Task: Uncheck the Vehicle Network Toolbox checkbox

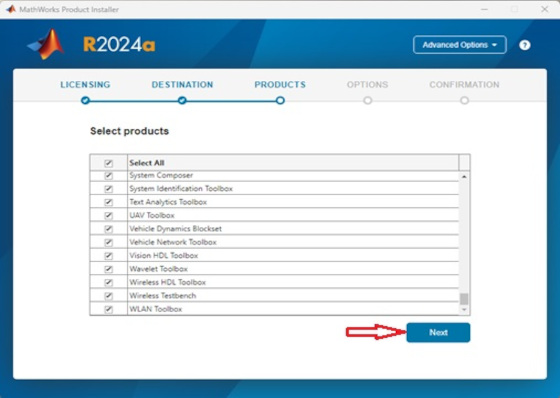Action: [108, 242]
